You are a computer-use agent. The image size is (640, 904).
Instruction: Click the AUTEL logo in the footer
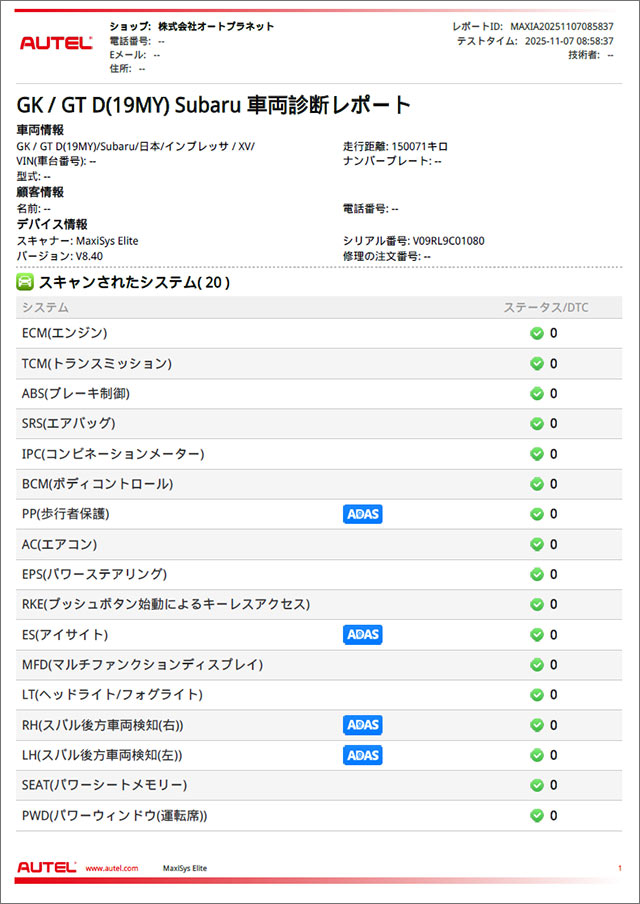[x=48, y=867]
